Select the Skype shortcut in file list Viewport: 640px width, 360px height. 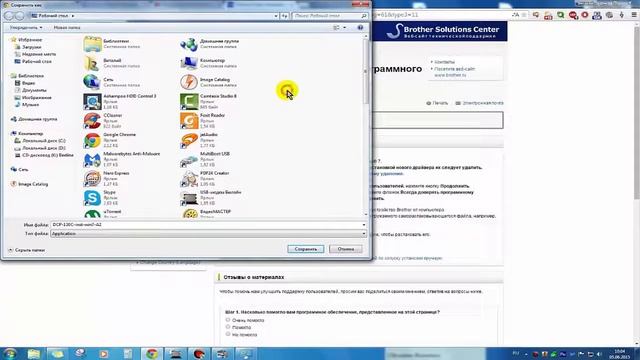(x=100, y=198)
